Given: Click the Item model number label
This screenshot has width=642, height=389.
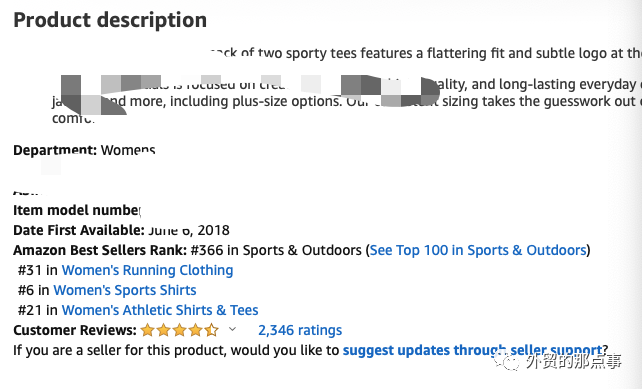Looking at the screenshot, I should point(77,210).
